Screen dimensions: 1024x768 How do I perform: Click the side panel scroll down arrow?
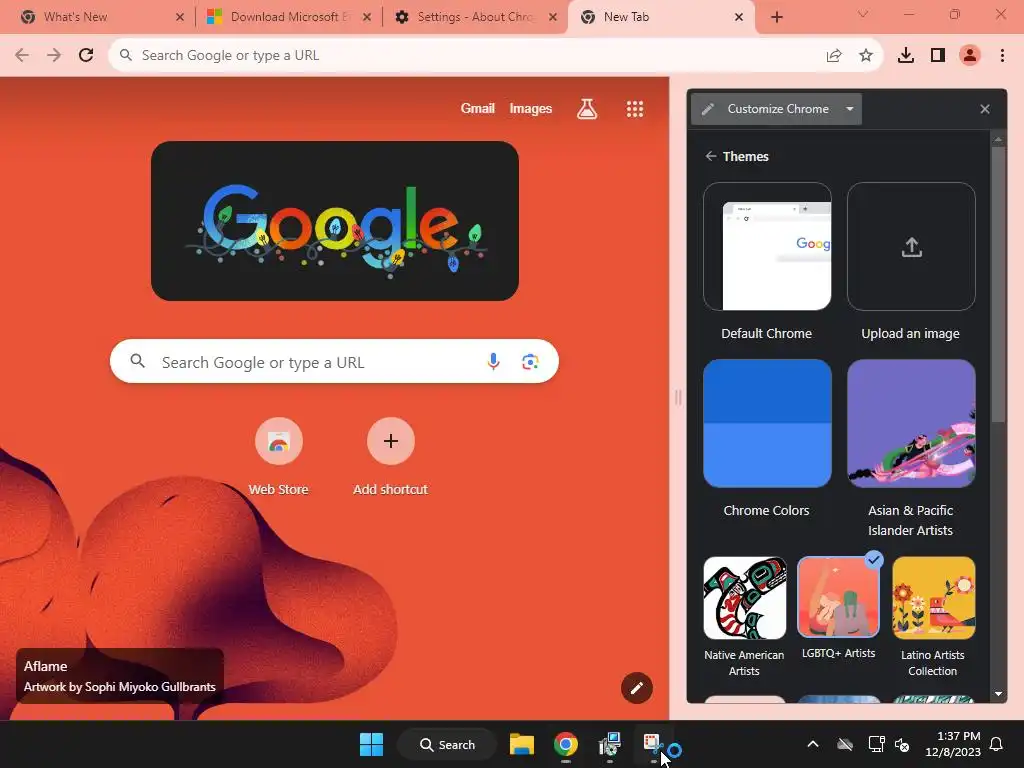[x=998, y=694]
